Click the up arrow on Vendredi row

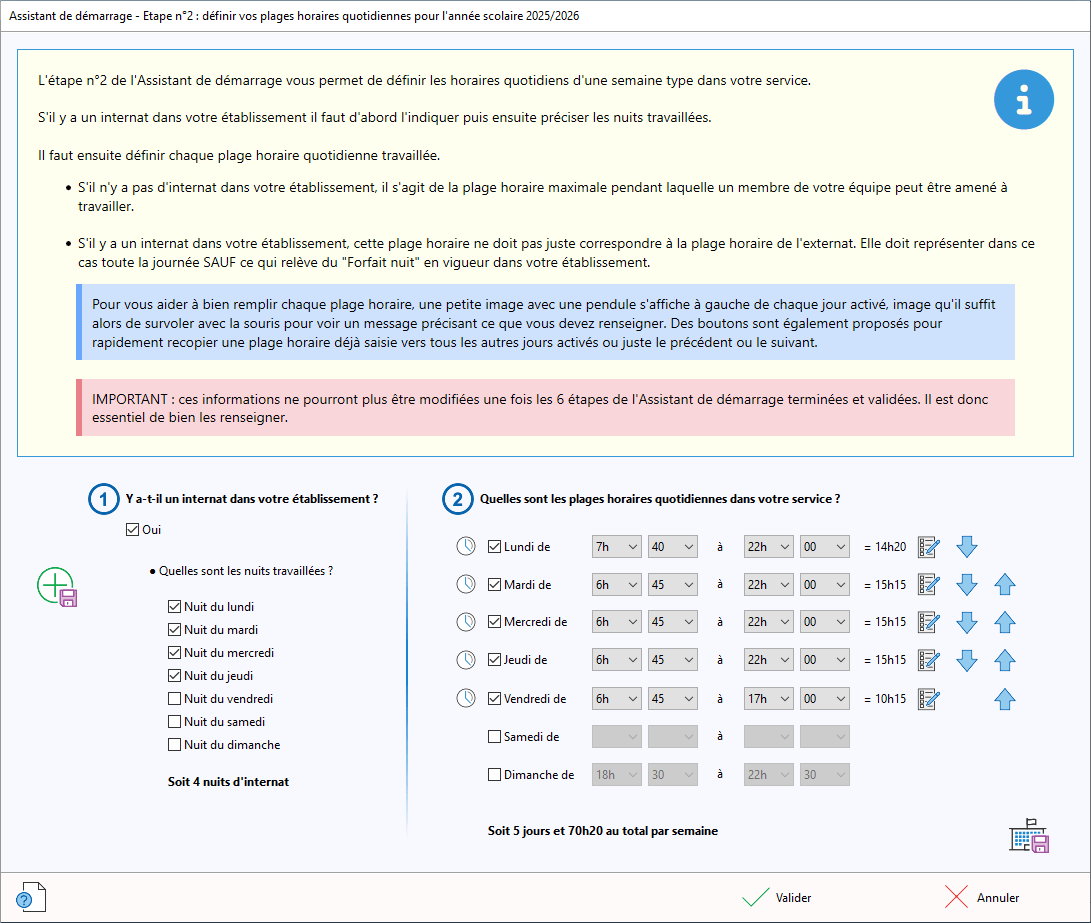tap(1005, 699)
